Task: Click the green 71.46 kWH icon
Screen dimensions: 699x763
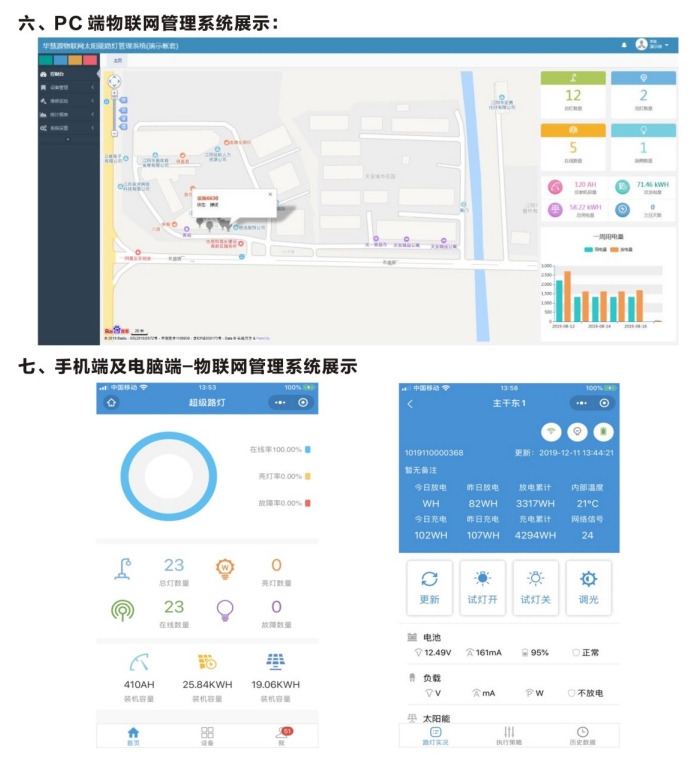Action: pos(622,187)
